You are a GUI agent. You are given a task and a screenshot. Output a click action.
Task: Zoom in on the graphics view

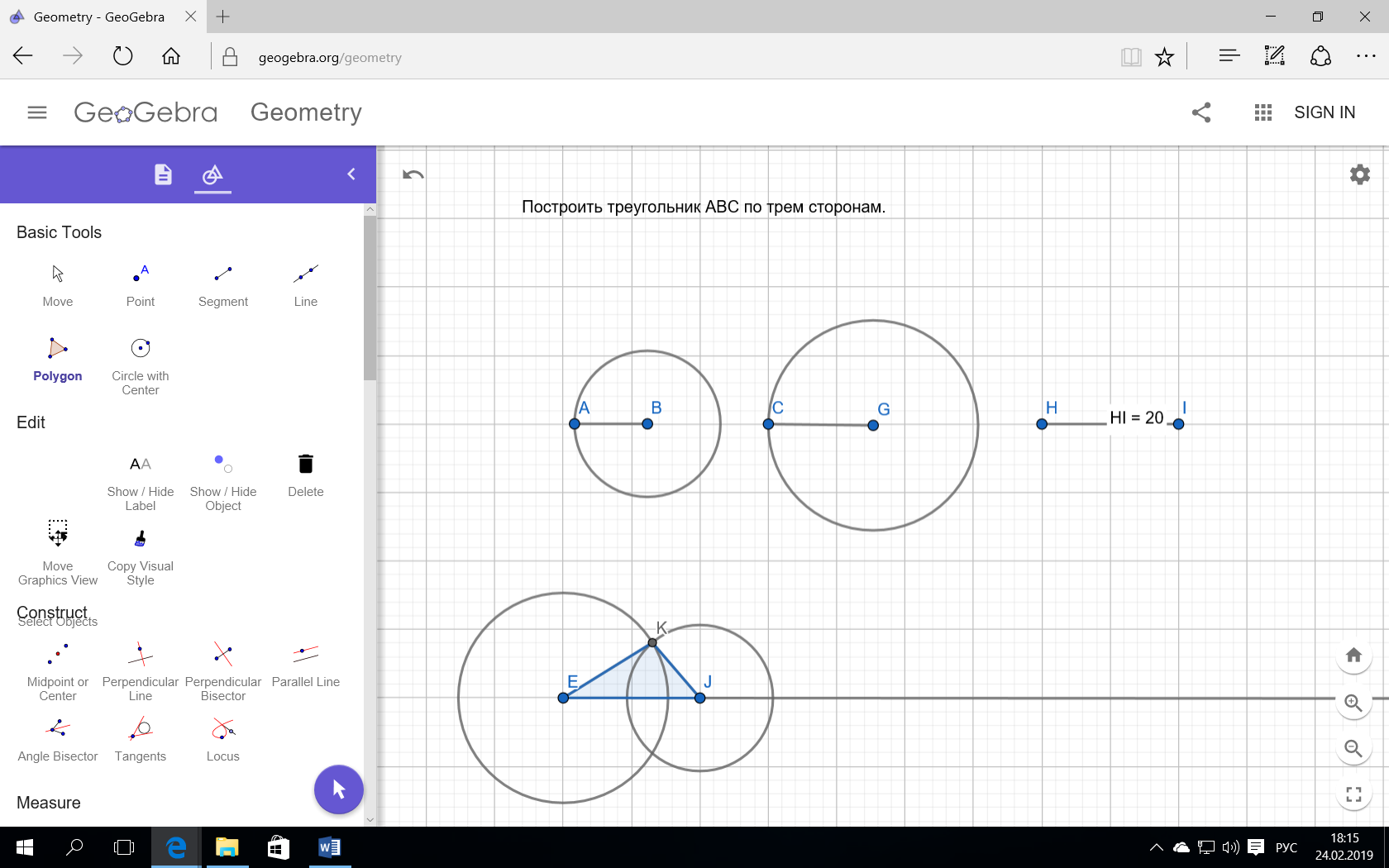click(x=1353, y=703)
